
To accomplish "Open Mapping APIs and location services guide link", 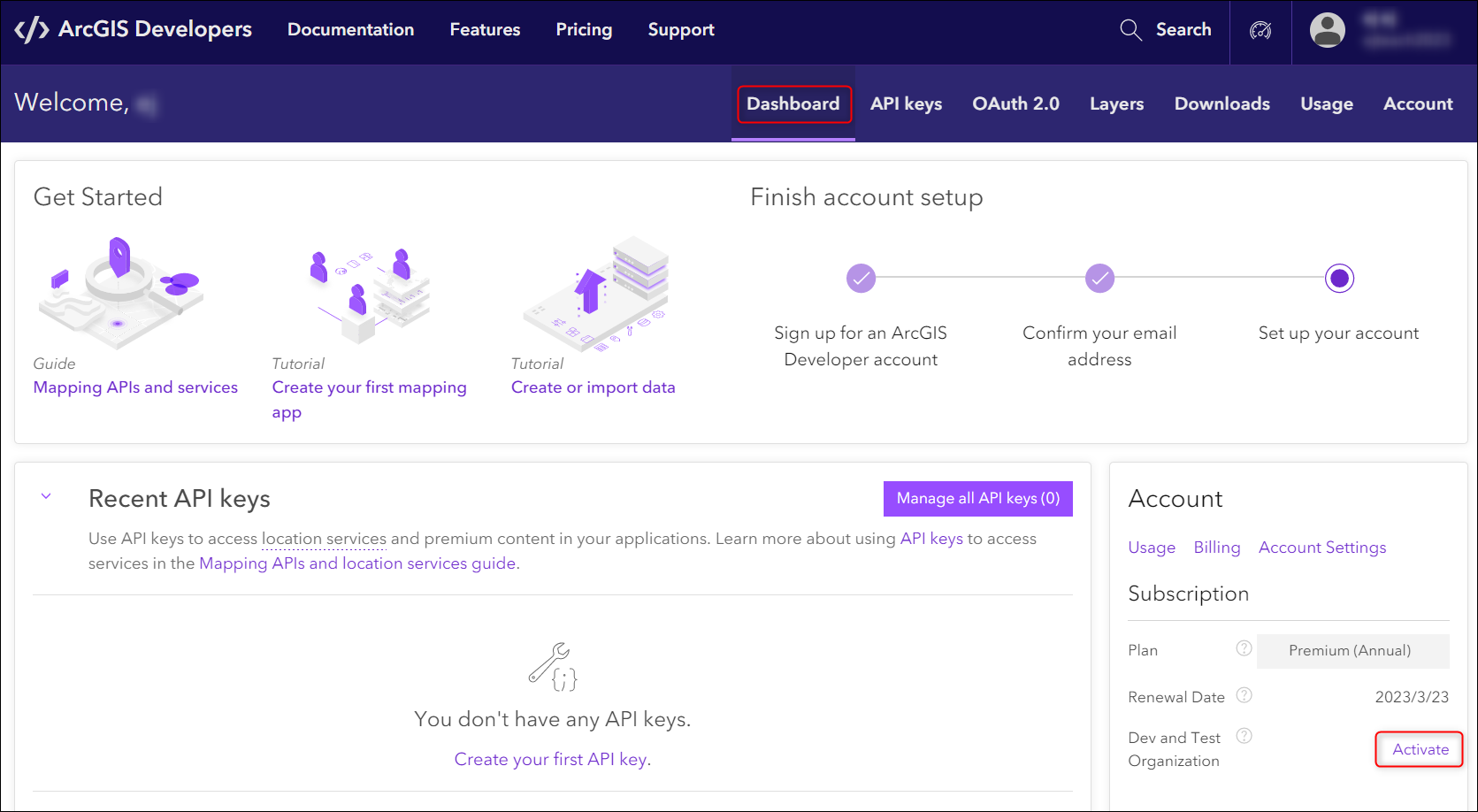I will [357, 563].
